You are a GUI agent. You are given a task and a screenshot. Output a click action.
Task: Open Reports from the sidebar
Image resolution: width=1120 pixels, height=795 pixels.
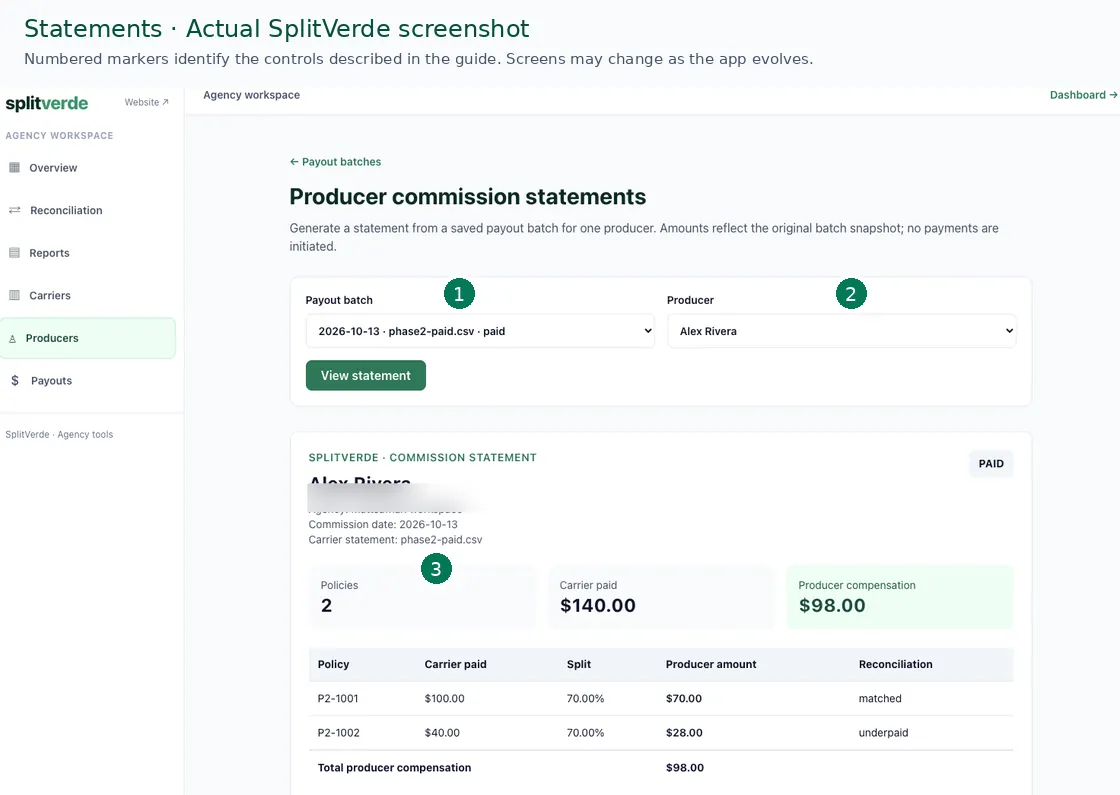(x=88, y=253)
